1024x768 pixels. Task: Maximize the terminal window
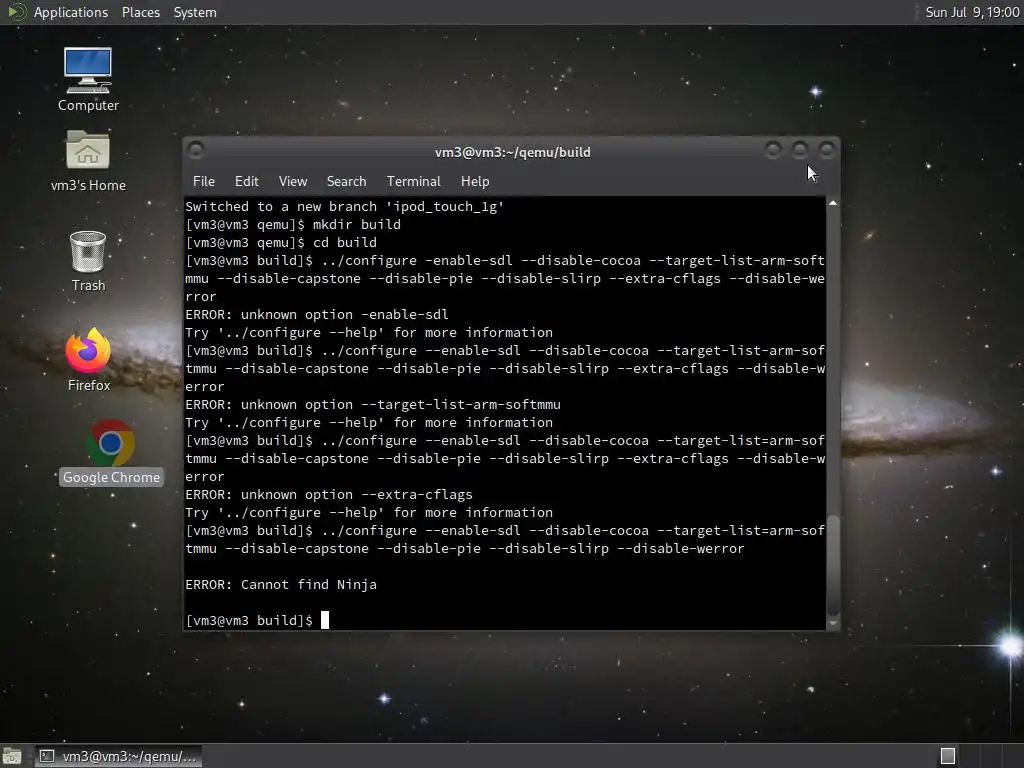pyautogui.click(x=800, y=151)
